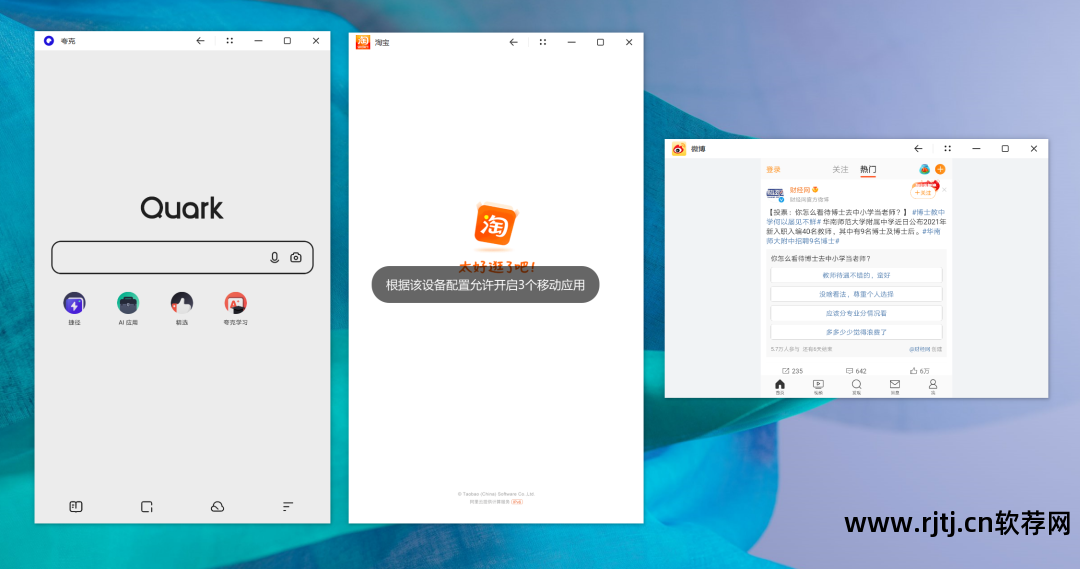This screenshot has height=569, width=1080.
Task: Open the 精选 thumbs-up icon in Quark
Action: tap(182, 303)
